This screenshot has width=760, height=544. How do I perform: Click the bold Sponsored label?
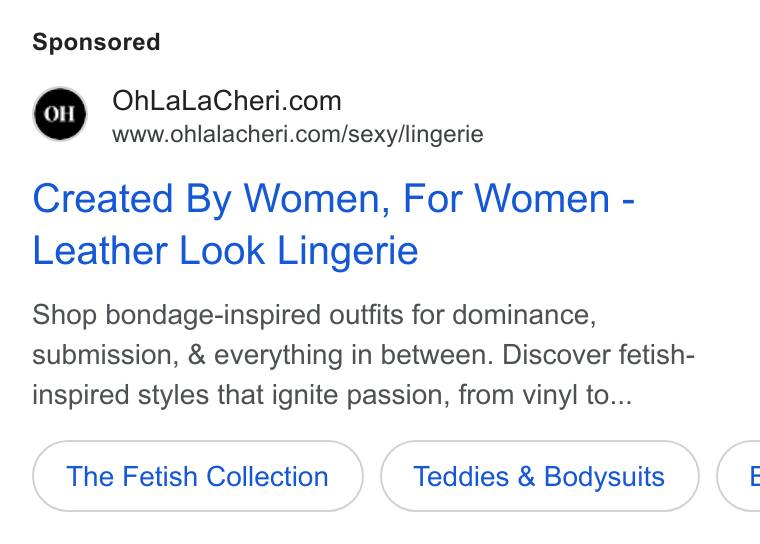[x=96, y=42]
